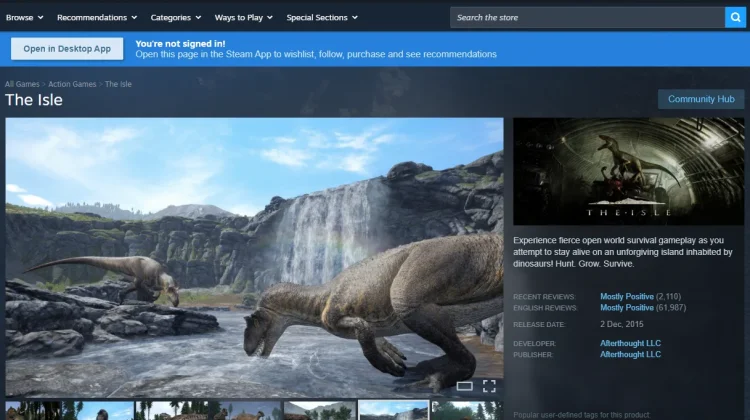View English reviews Mostly Positive link
The image size is (750, 420).
click(x=627, y=308)
